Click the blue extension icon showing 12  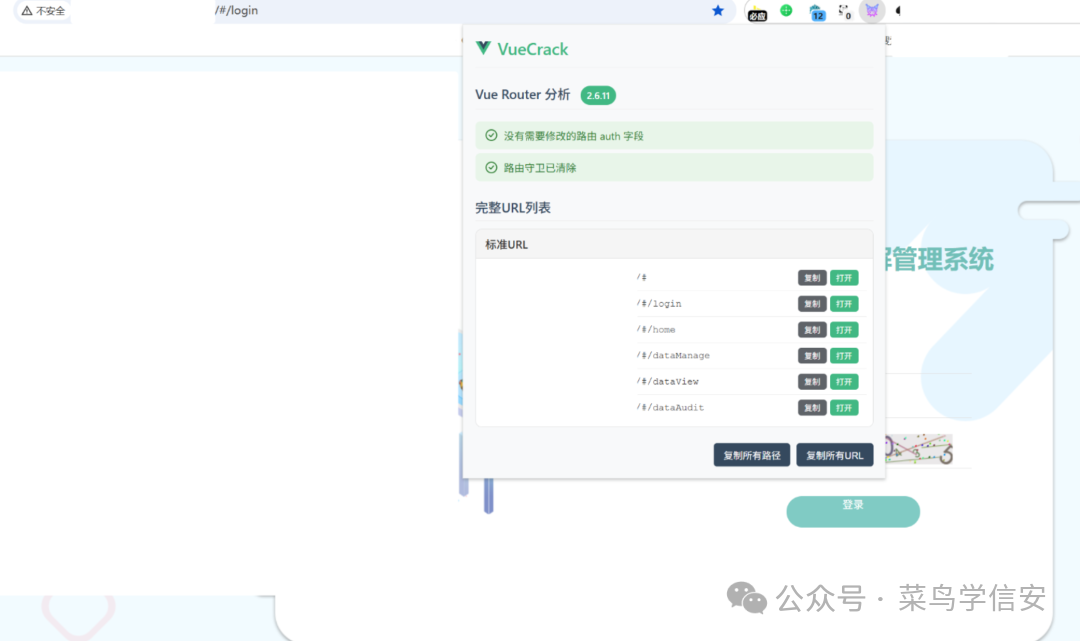[x=816, y=11]
